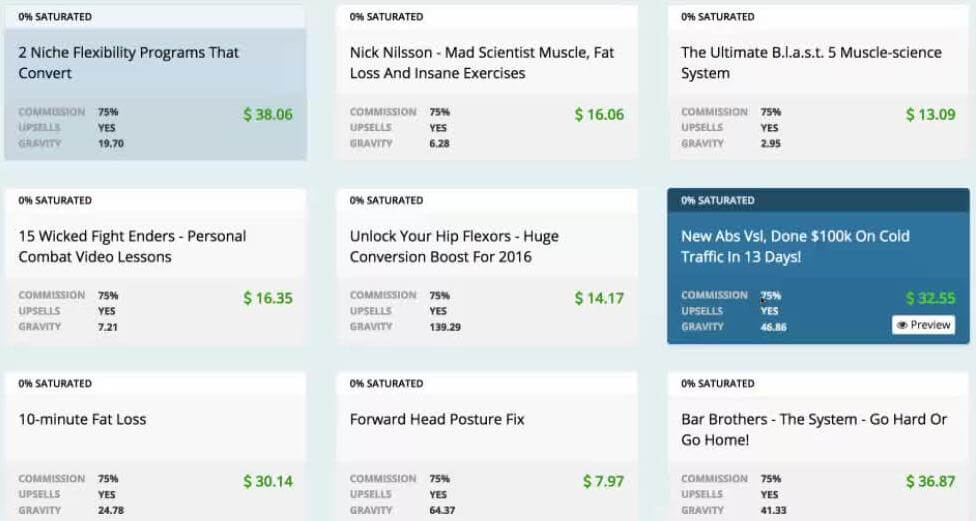Click the gravity value 139.29
976x521 pixels.
(445, 327)
